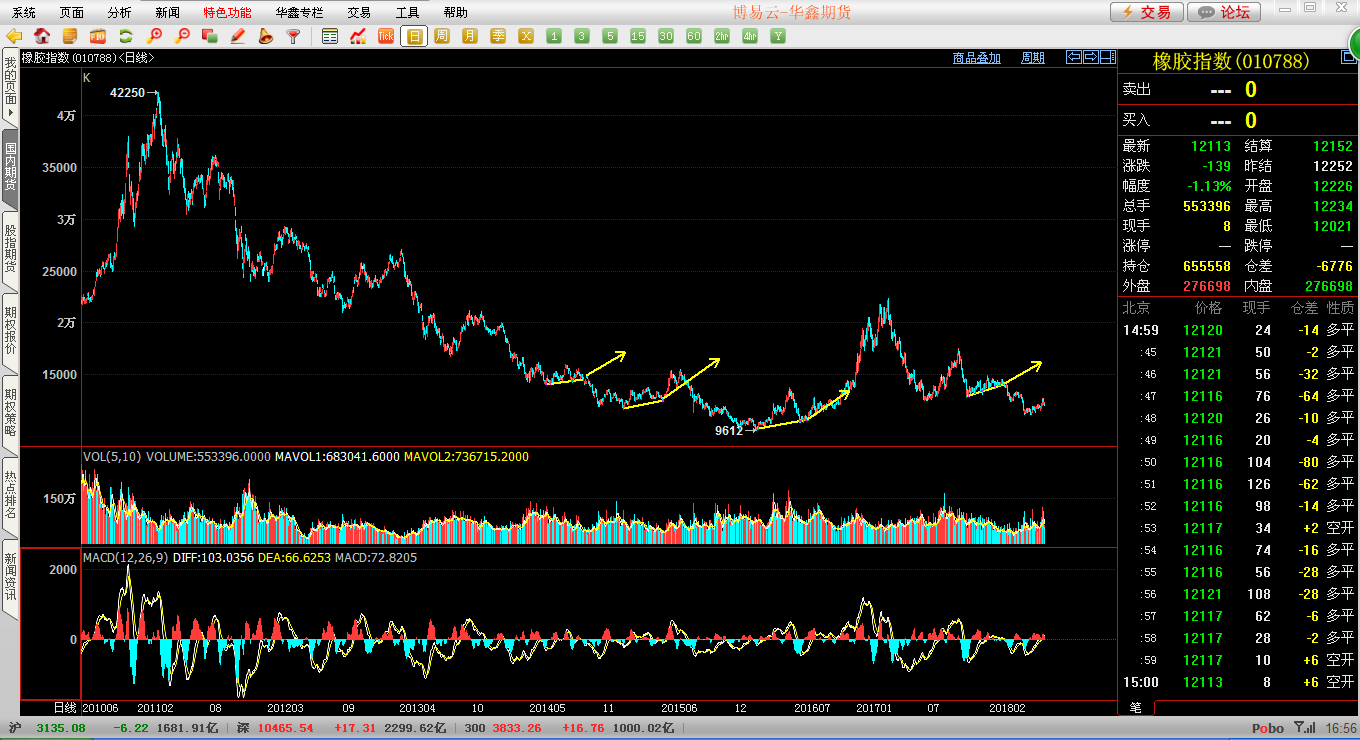Open the 帮助 menu
Viewport: 1360px width, 740px height.
pos(455,12)
